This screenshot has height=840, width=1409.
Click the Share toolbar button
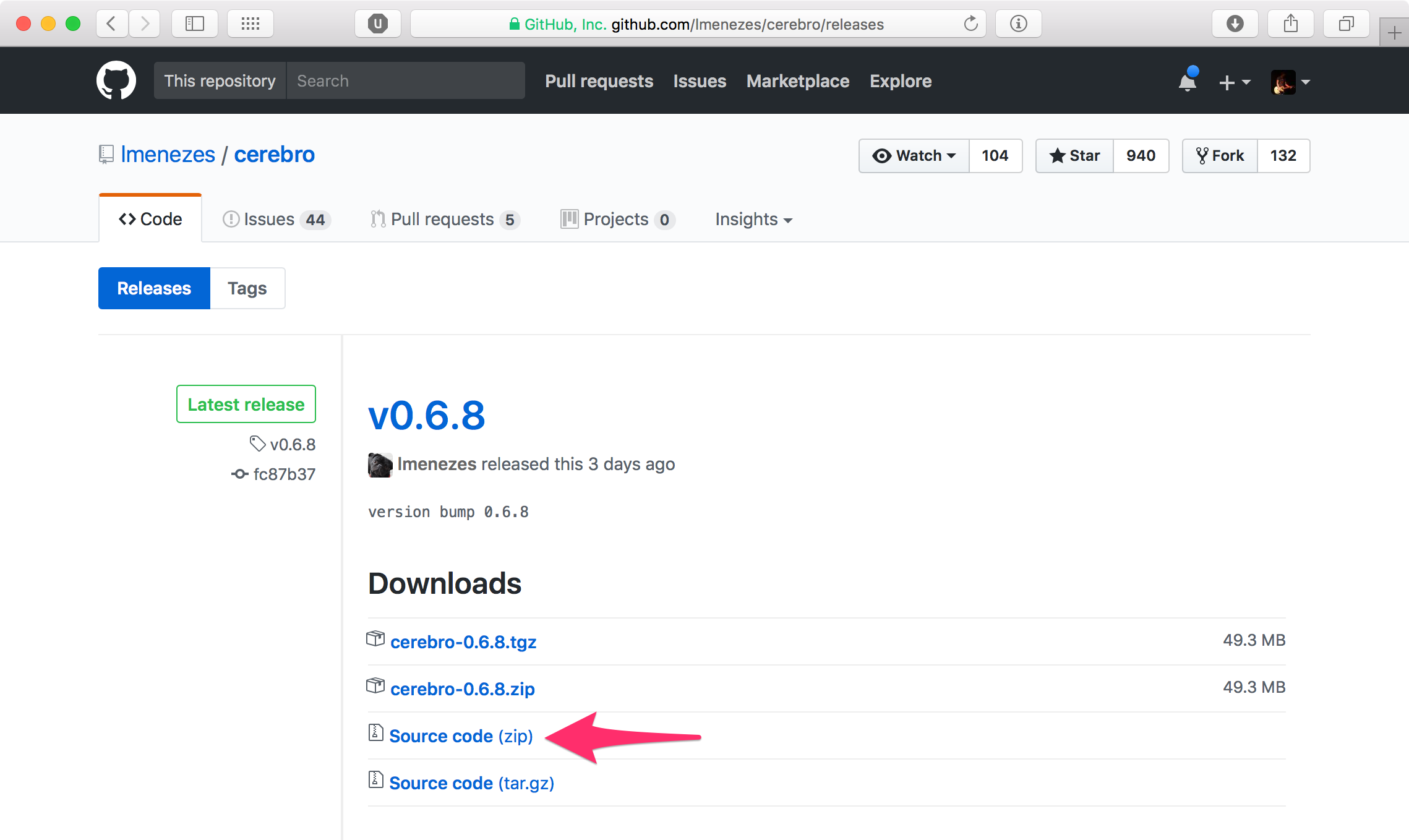point(1291,24)
